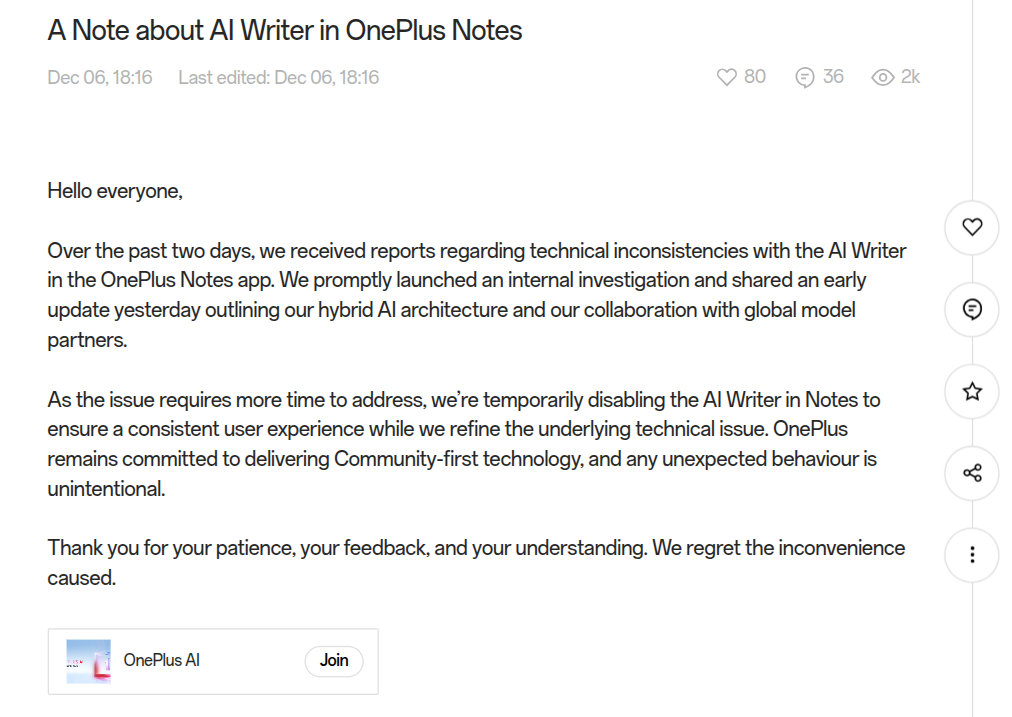Click the eye icon showing 2k views

(x=884, y=76)
